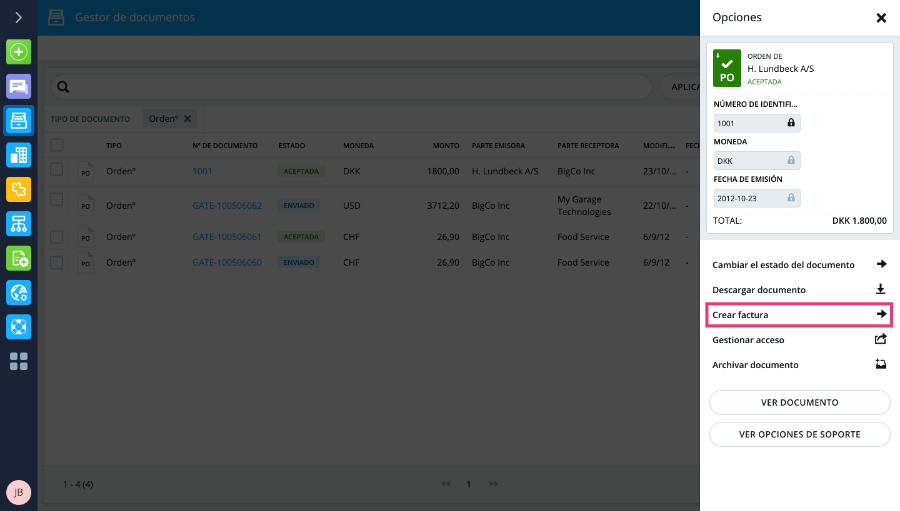The height and width of the screenshot is (511, 900).
Task: Click the My Garage Technologies cell
Action: pyautogui.click(x=584, y=206)
